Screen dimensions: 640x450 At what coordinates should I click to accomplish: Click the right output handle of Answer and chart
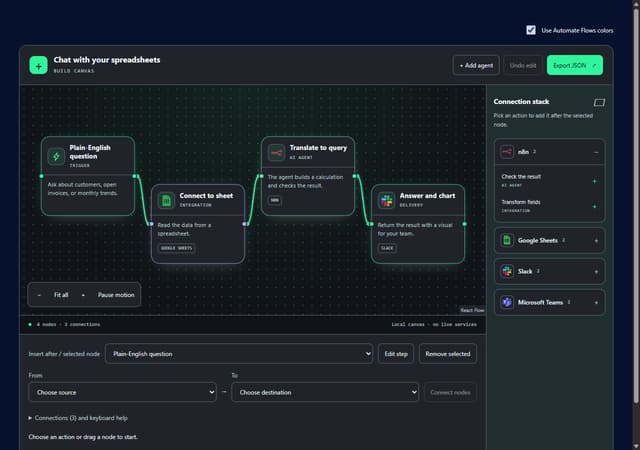click(464, 224)
